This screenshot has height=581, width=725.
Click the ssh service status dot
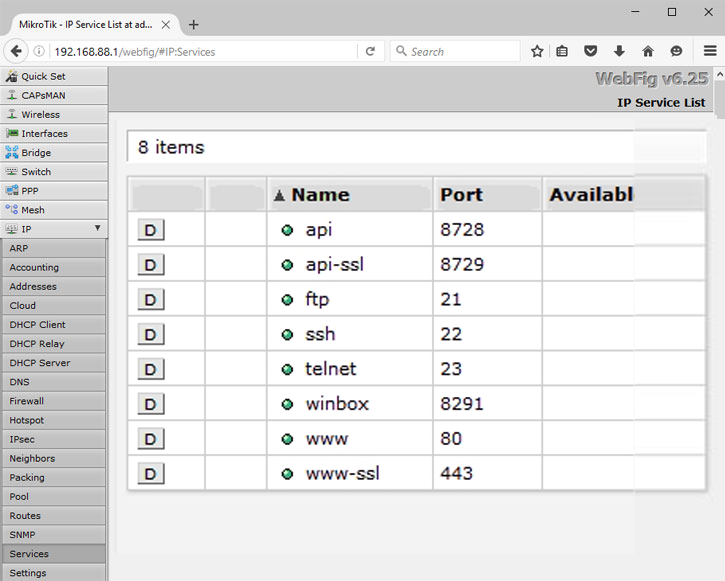coord(287,334)
